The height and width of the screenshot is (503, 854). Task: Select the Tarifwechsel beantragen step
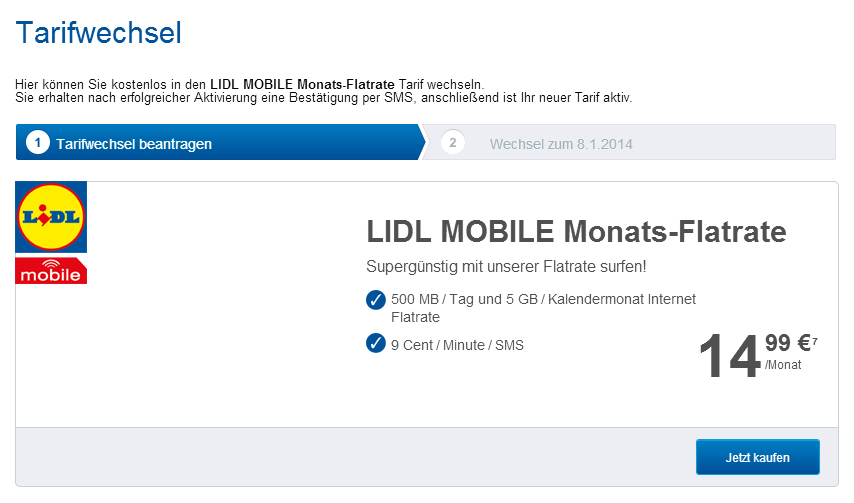(134, 144)
